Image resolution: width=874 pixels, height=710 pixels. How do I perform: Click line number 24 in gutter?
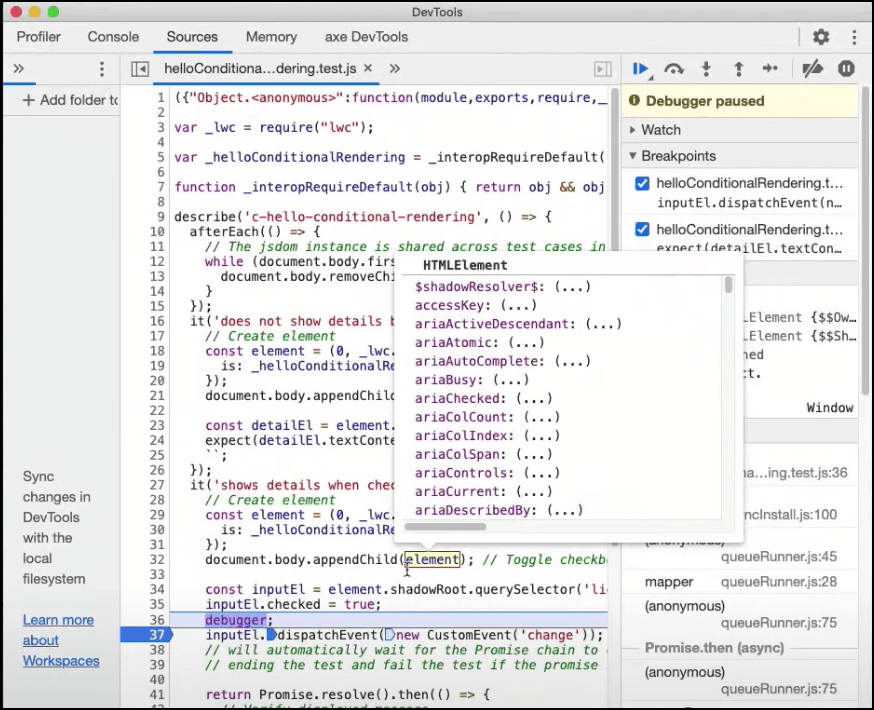tap(157, 440)
